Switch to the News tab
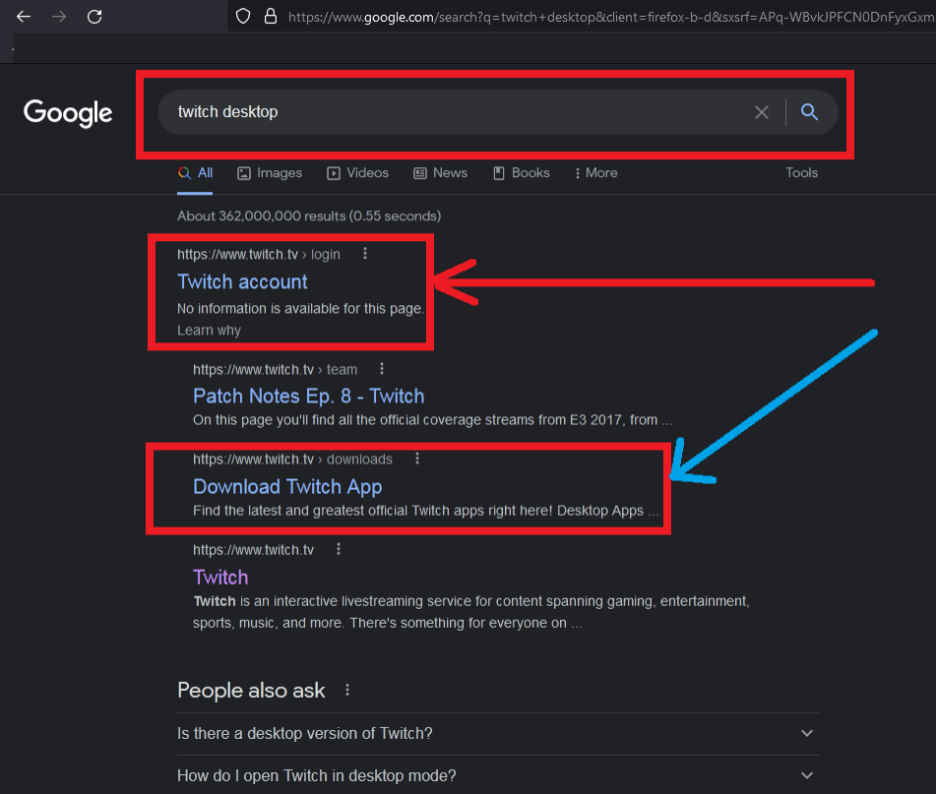Screen dimensions: 936x794 coord(441,173)
